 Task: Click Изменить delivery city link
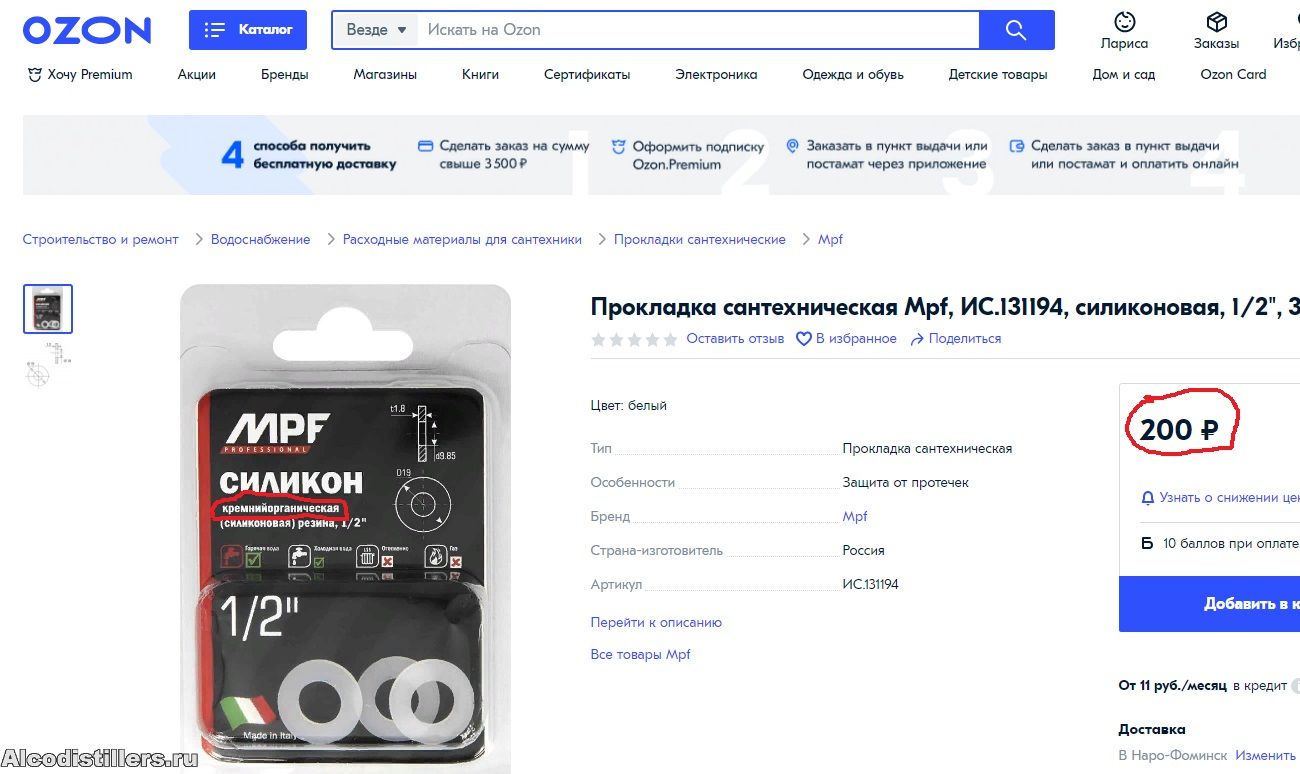pyautogui.click(x=1266, y=755)
